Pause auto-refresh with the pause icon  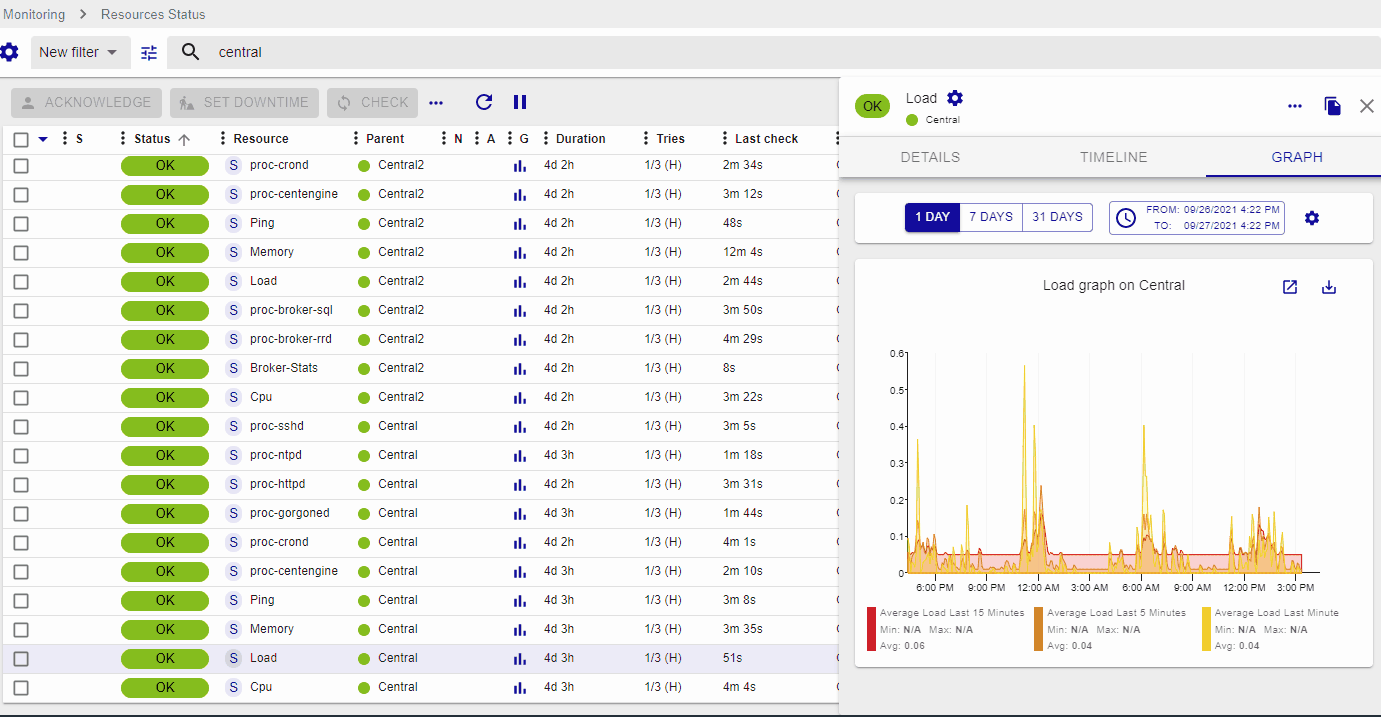pos(520,102)
